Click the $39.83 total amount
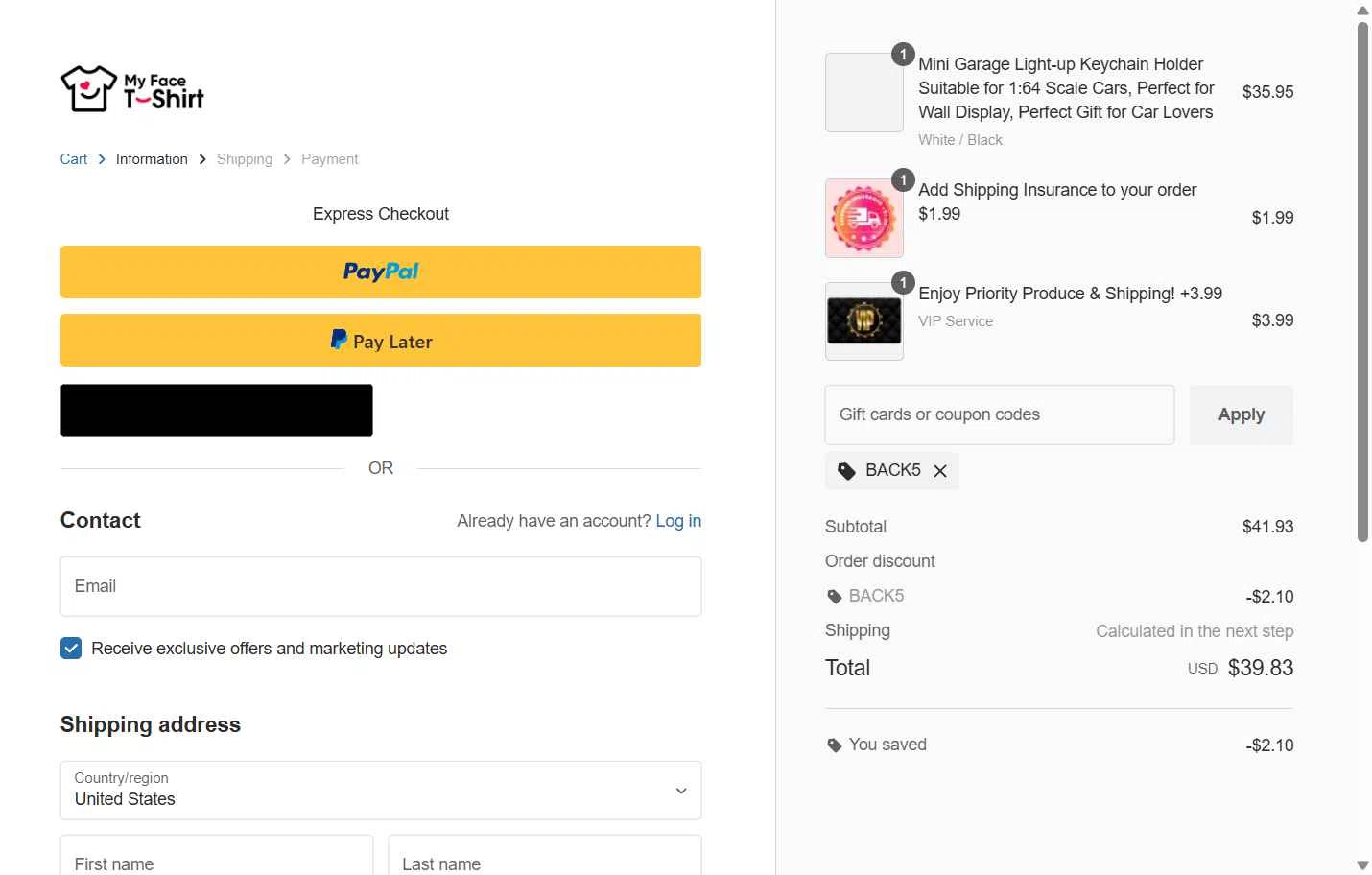This screenshot has width=1372, height=875. point(1261,668)
